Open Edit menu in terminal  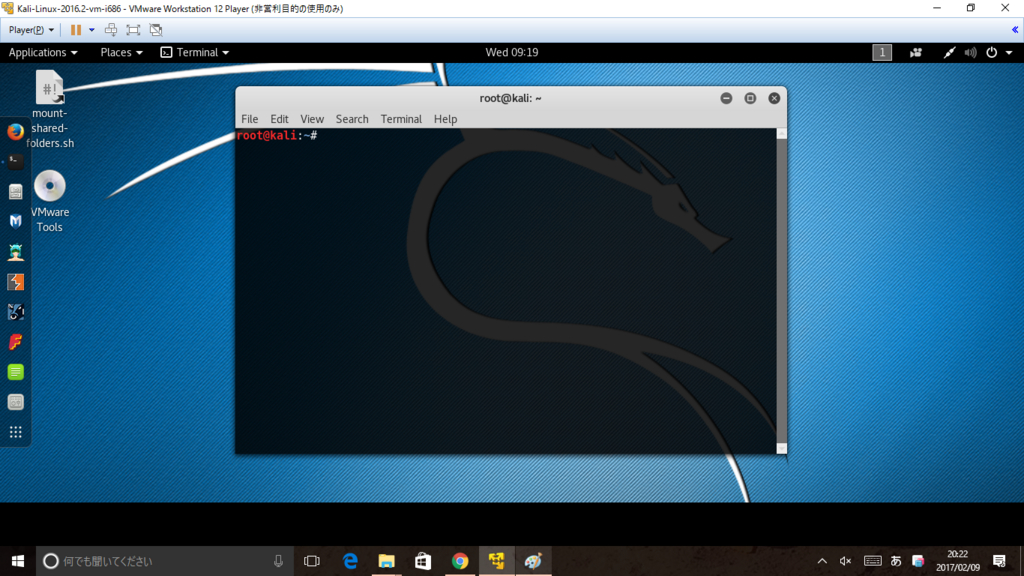[279, 119]
